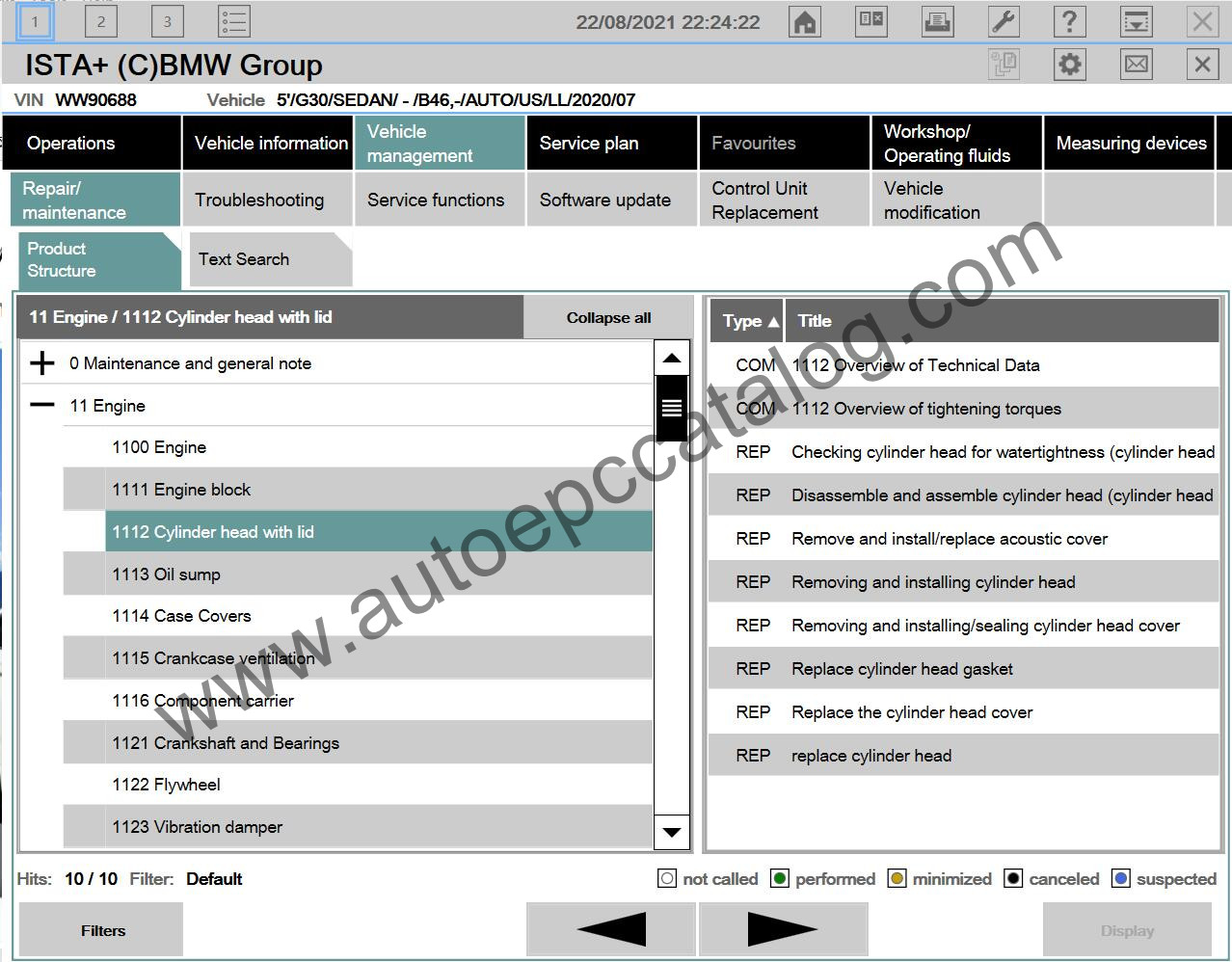Toggle the not called status indicator
Image resolution: width=1232 pixels, height=962 pixels.
[x=667, y=879]
